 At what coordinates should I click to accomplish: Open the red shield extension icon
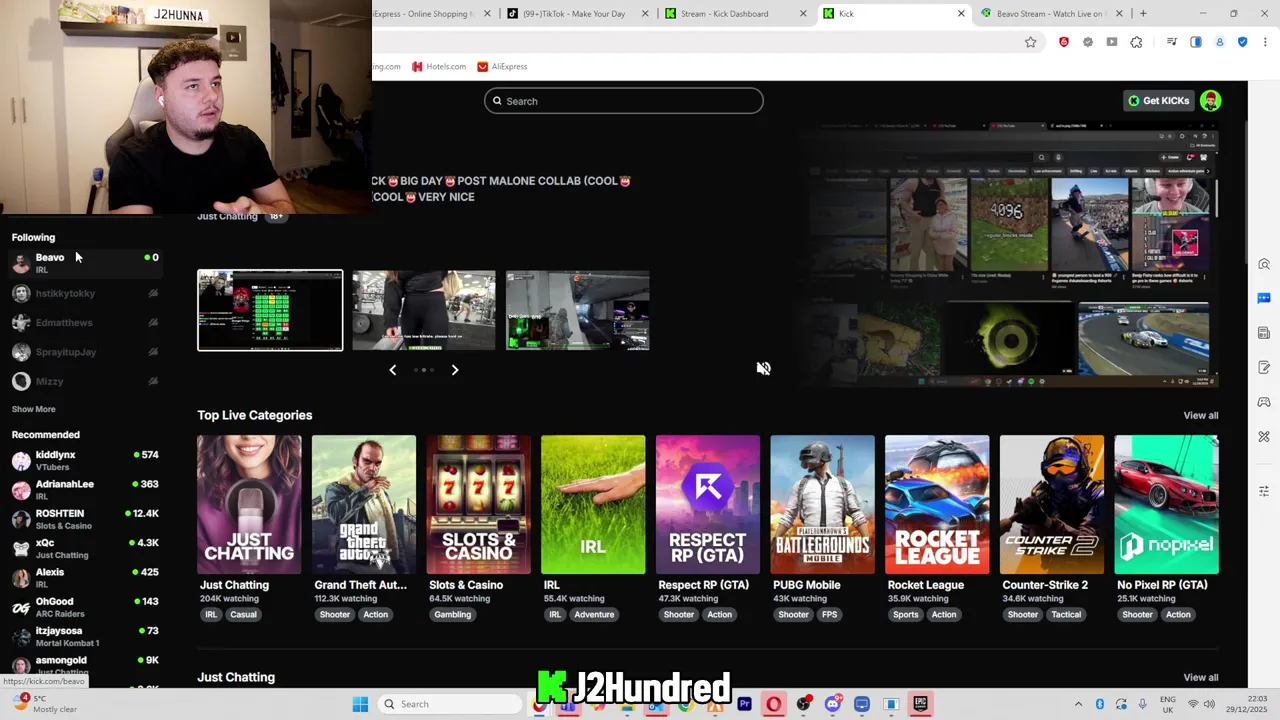[1063, 42]
